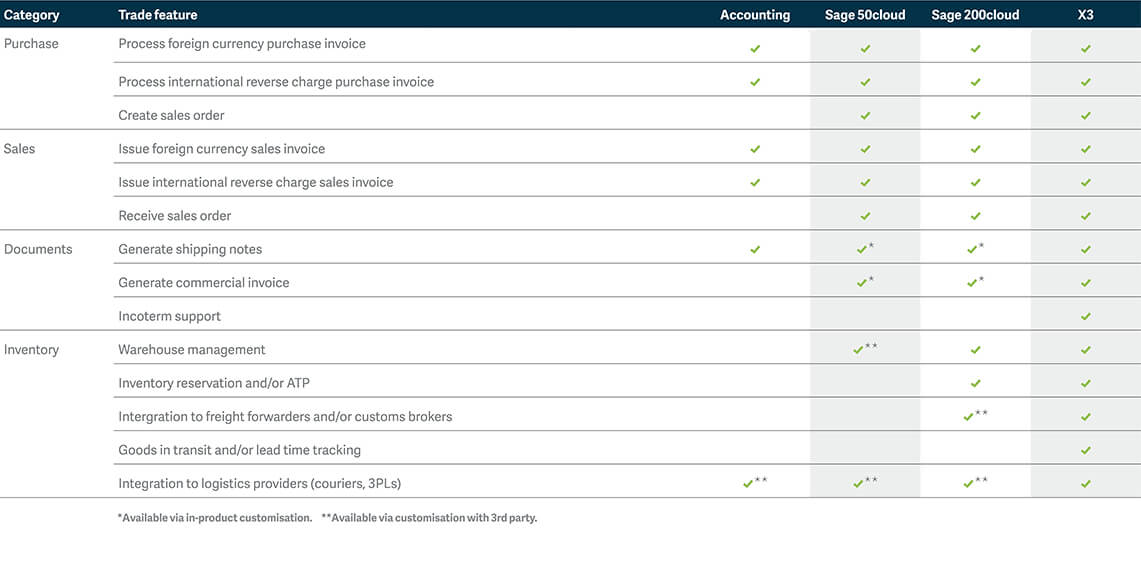Click the Inventory category label

[31, 350]
